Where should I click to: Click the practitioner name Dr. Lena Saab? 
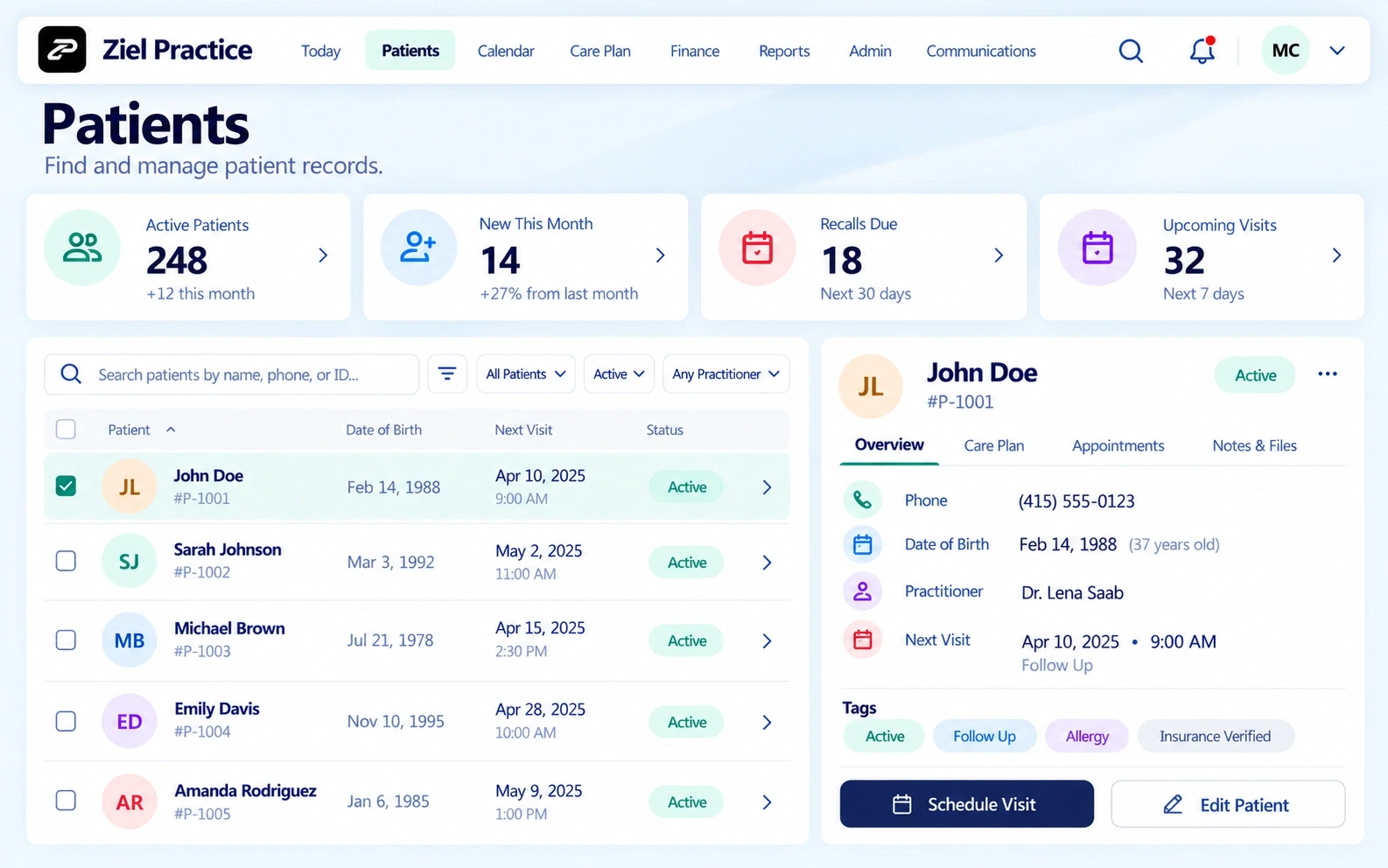1072,592
